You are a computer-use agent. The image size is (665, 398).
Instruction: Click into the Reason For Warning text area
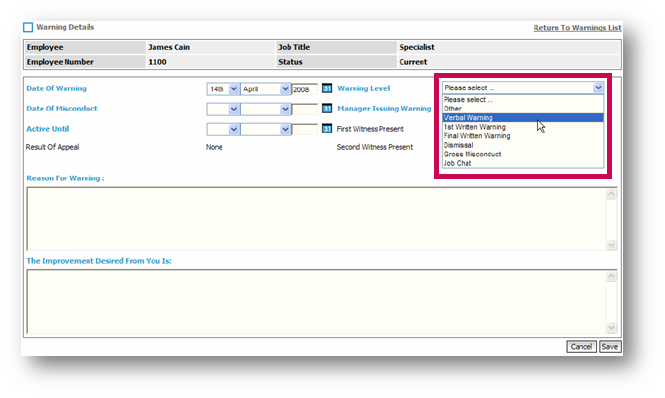(316, 219)
